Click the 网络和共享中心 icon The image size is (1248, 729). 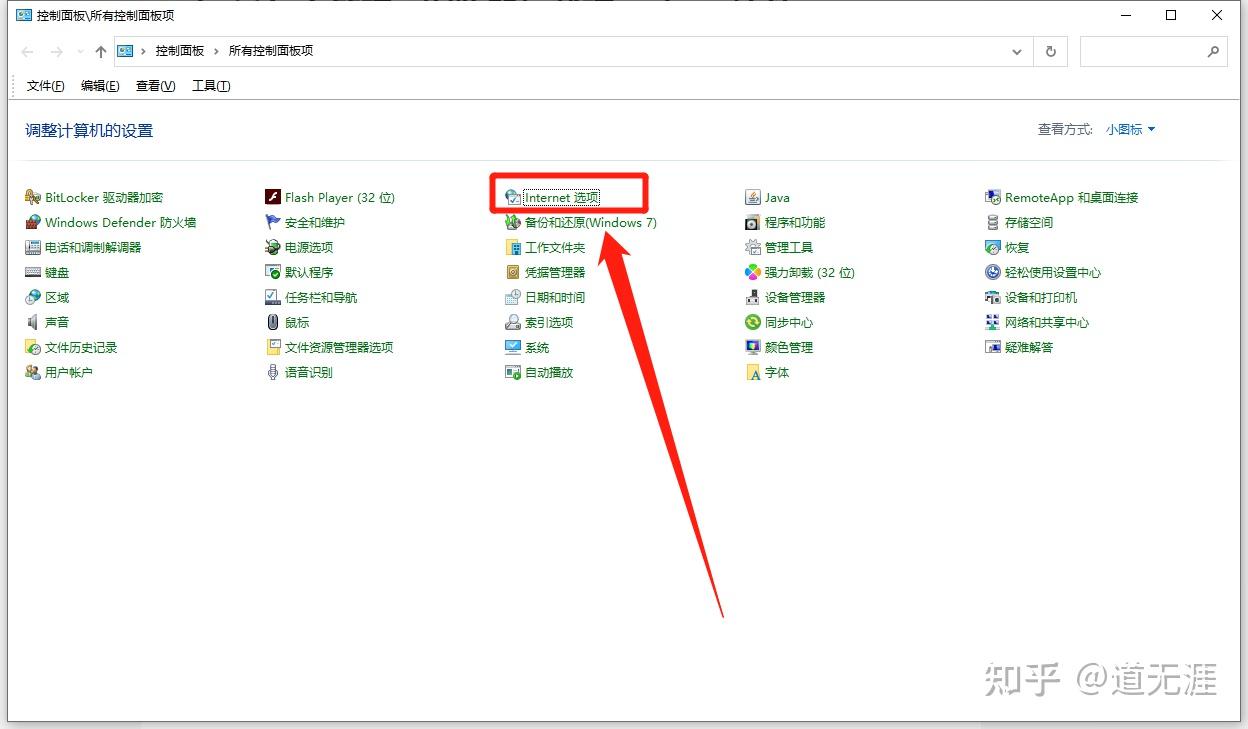(993, 323)
